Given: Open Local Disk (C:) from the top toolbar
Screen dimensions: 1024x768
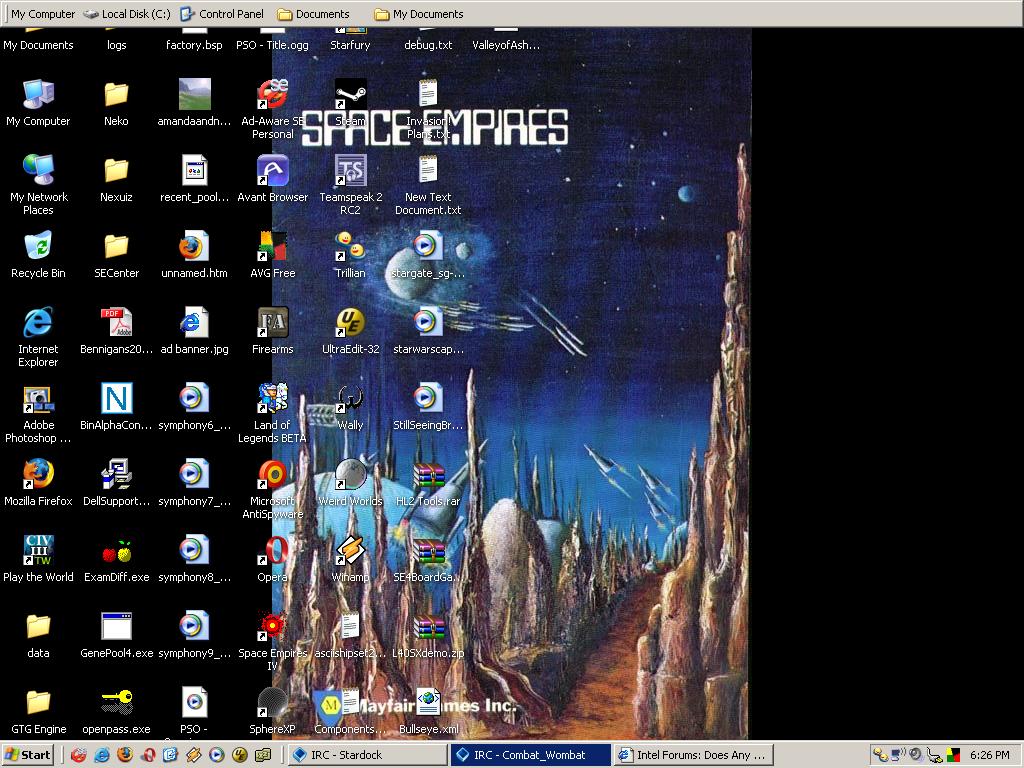Looking at the screenshot, I should [127, 14].
